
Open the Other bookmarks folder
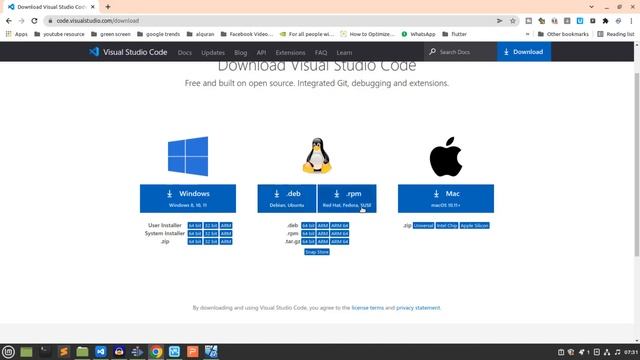tap(563, 34)
